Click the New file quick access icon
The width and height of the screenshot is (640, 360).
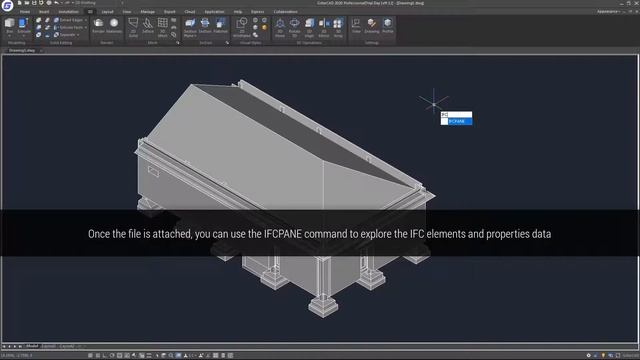tap(19, 3)
